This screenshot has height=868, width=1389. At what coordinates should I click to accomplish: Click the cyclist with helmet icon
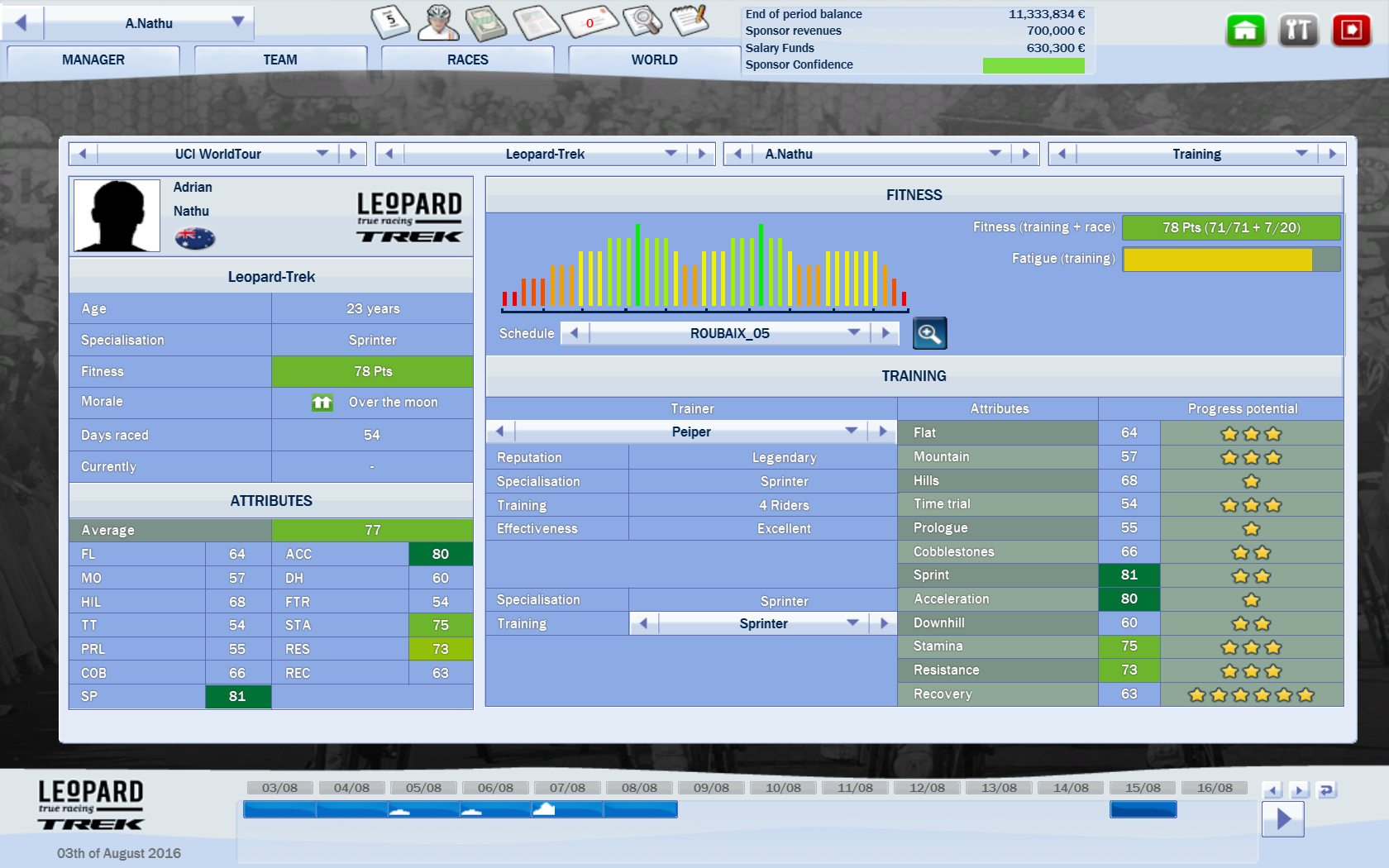point(437,21)
